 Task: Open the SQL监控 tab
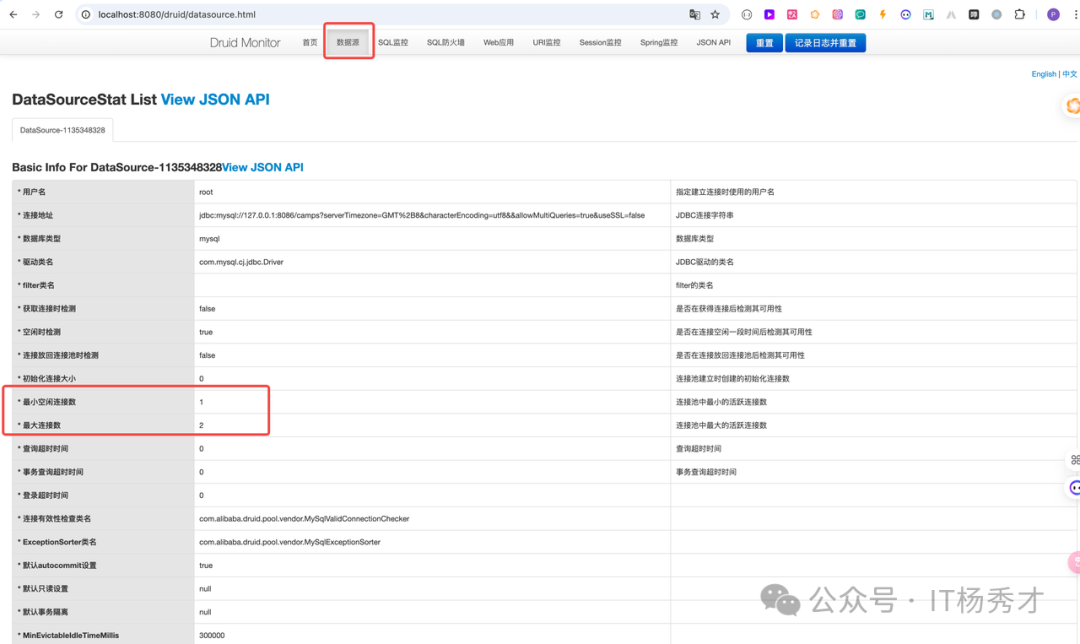point(393,43)
